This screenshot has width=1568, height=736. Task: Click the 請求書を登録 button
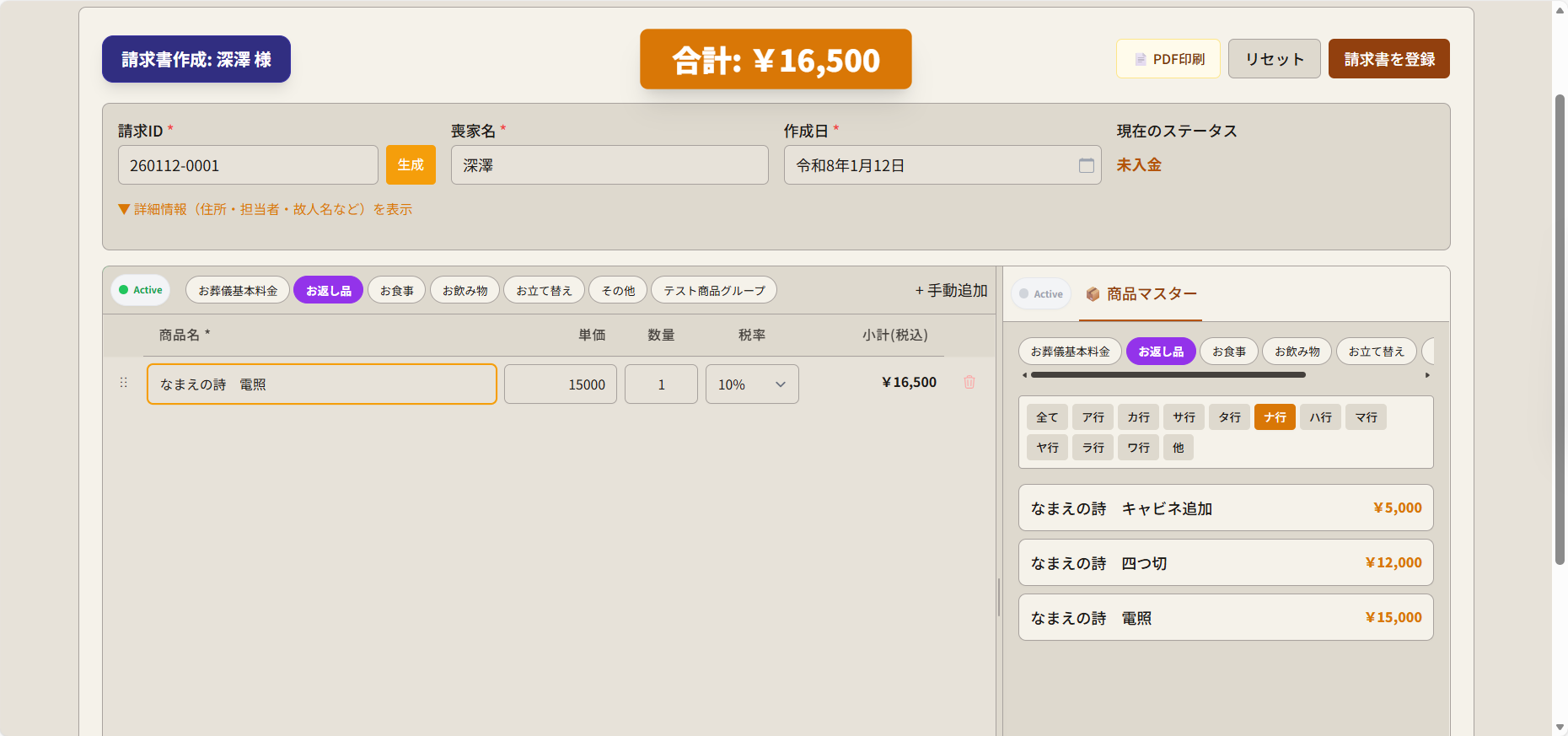pyautogui.click(x=1388, y=59)
